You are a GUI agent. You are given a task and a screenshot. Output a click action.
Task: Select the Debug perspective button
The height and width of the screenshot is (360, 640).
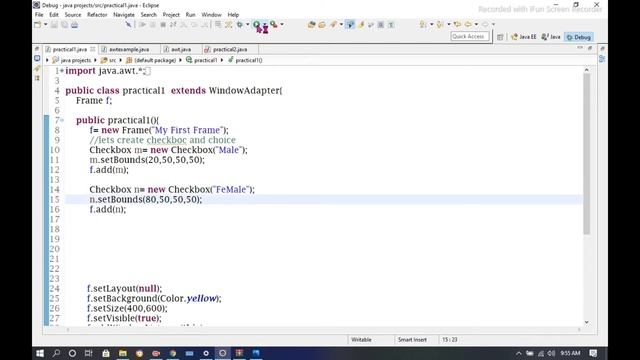(x=579, y=37)
